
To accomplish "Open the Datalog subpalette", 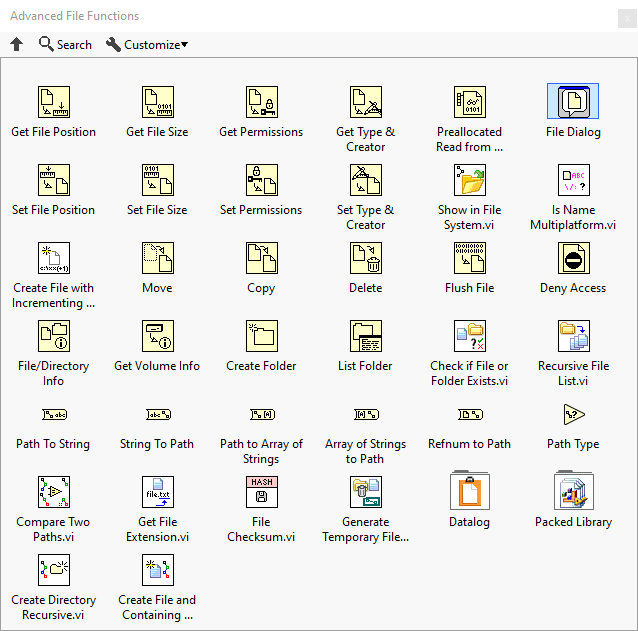I will (469, 492).
